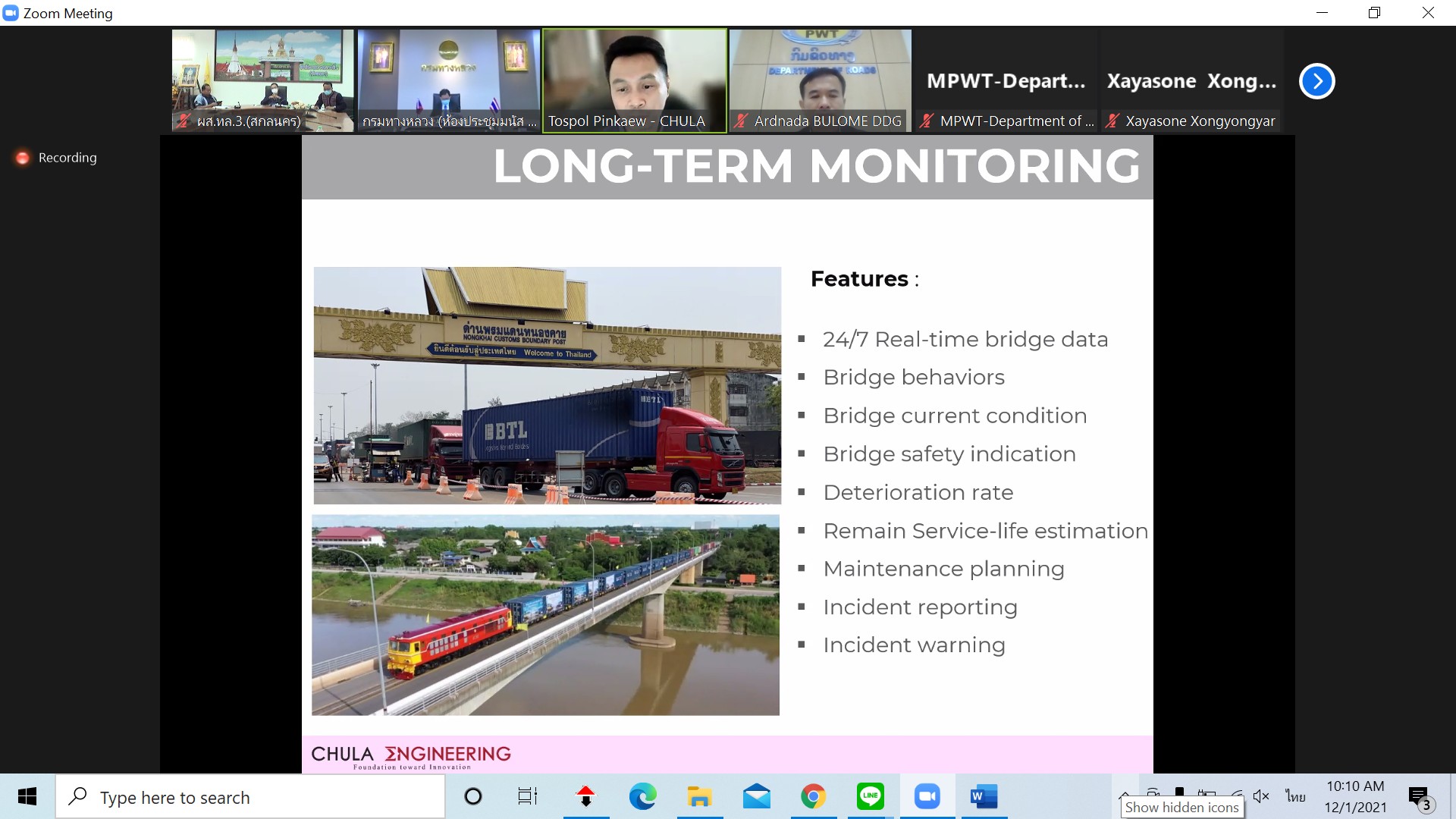
Task: Click MPWT-Department participant tile
Action: pos(1006,81)
